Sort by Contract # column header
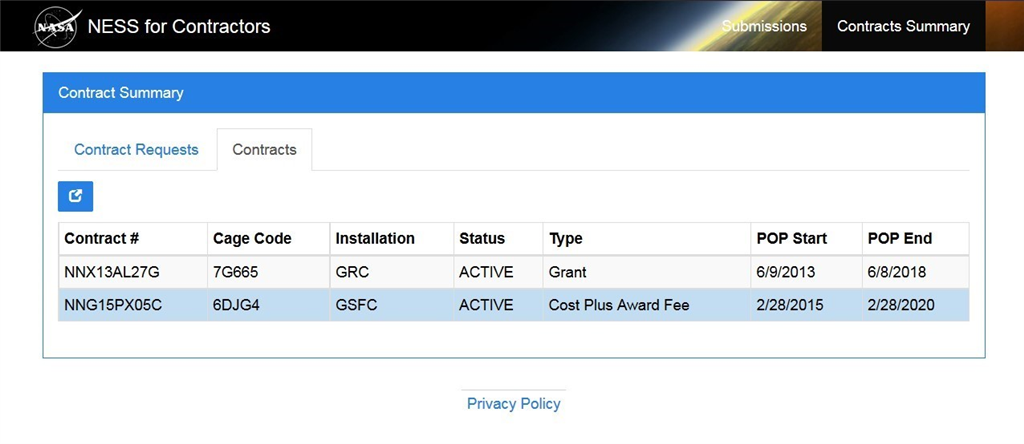Viewport: 1024px width, 444px height. tap(102, 239)
